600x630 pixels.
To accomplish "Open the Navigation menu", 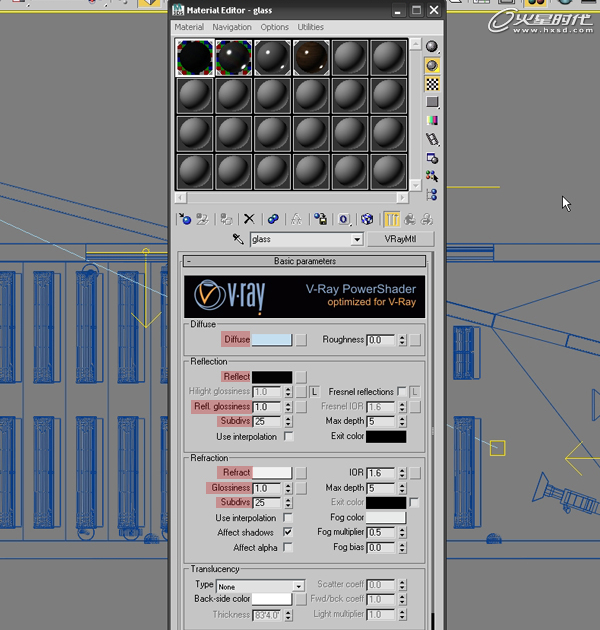I will (x=232, y=27).
